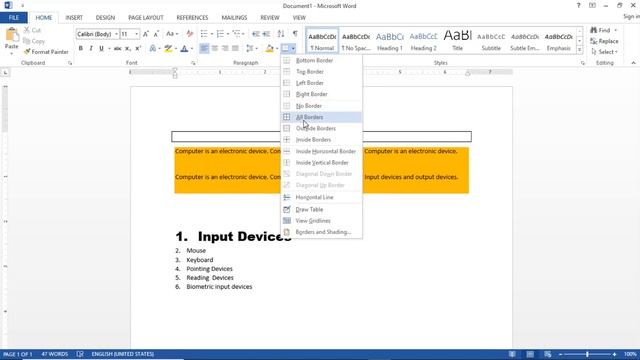Apply the font color
The width and height of the screenshot is (640, 360).
point(184,49)
